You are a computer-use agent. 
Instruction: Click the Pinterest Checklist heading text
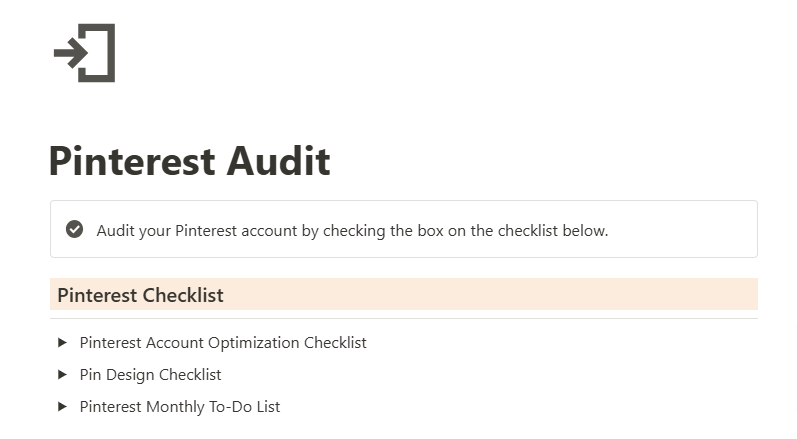pyautogui.click(x=140, y=295)
